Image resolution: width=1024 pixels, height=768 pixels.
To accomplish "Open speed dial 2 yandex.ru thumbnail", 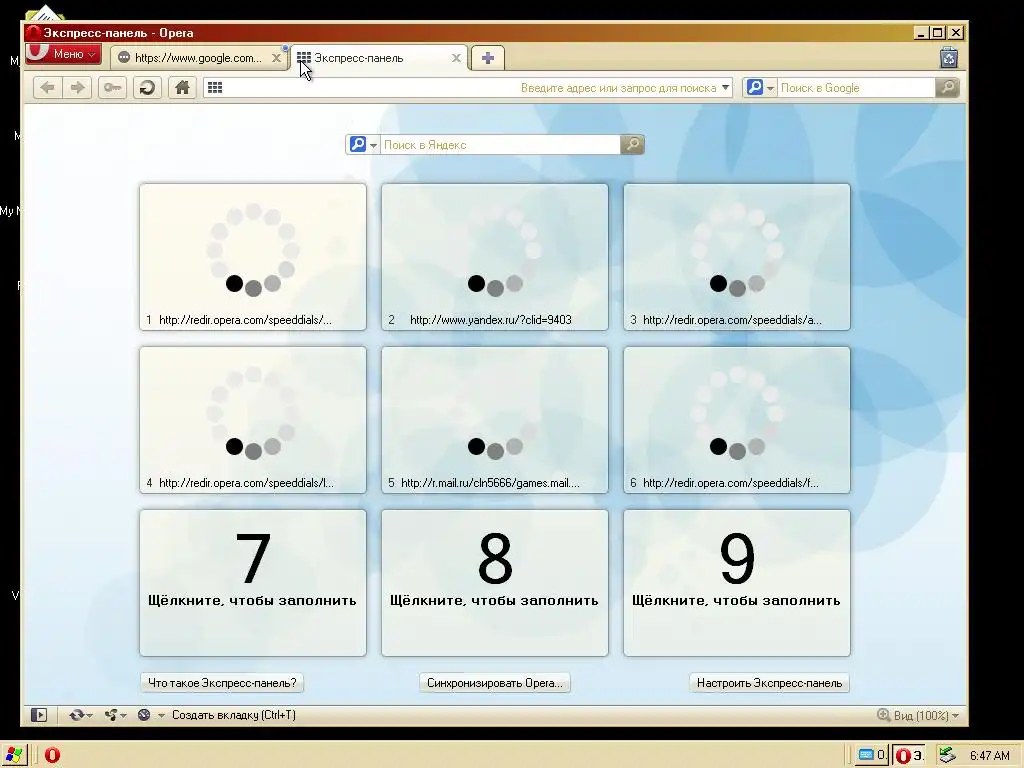I will (x=495, y=257).
